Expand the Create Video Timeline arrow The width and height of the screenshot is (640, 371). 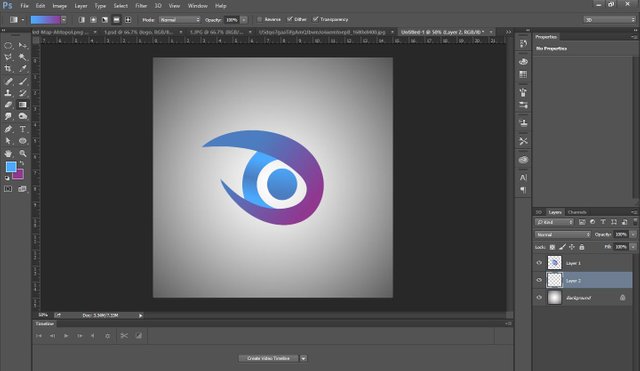pyautogui.click(x=303, y=358)
